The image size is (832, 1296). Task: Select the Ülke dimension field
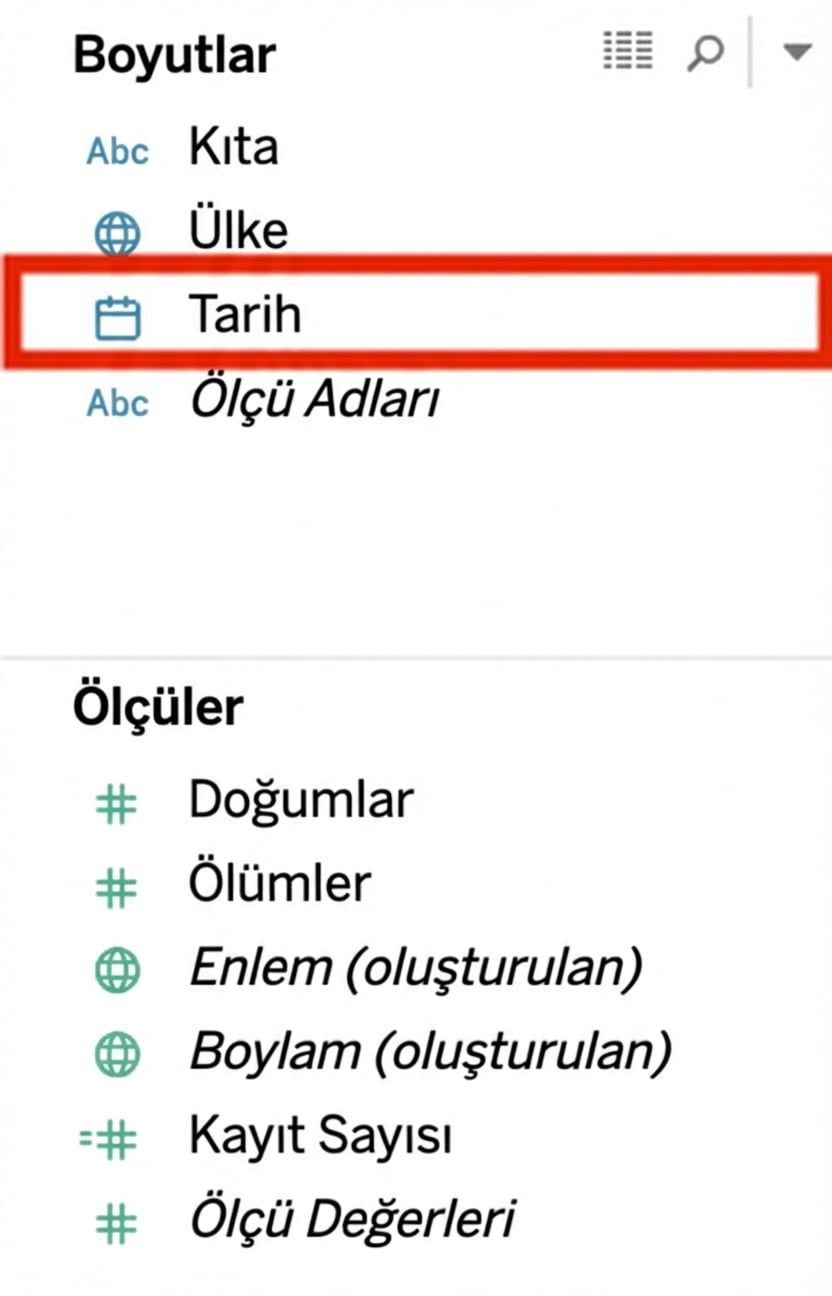pyautogui.click(x=238, y=232)
